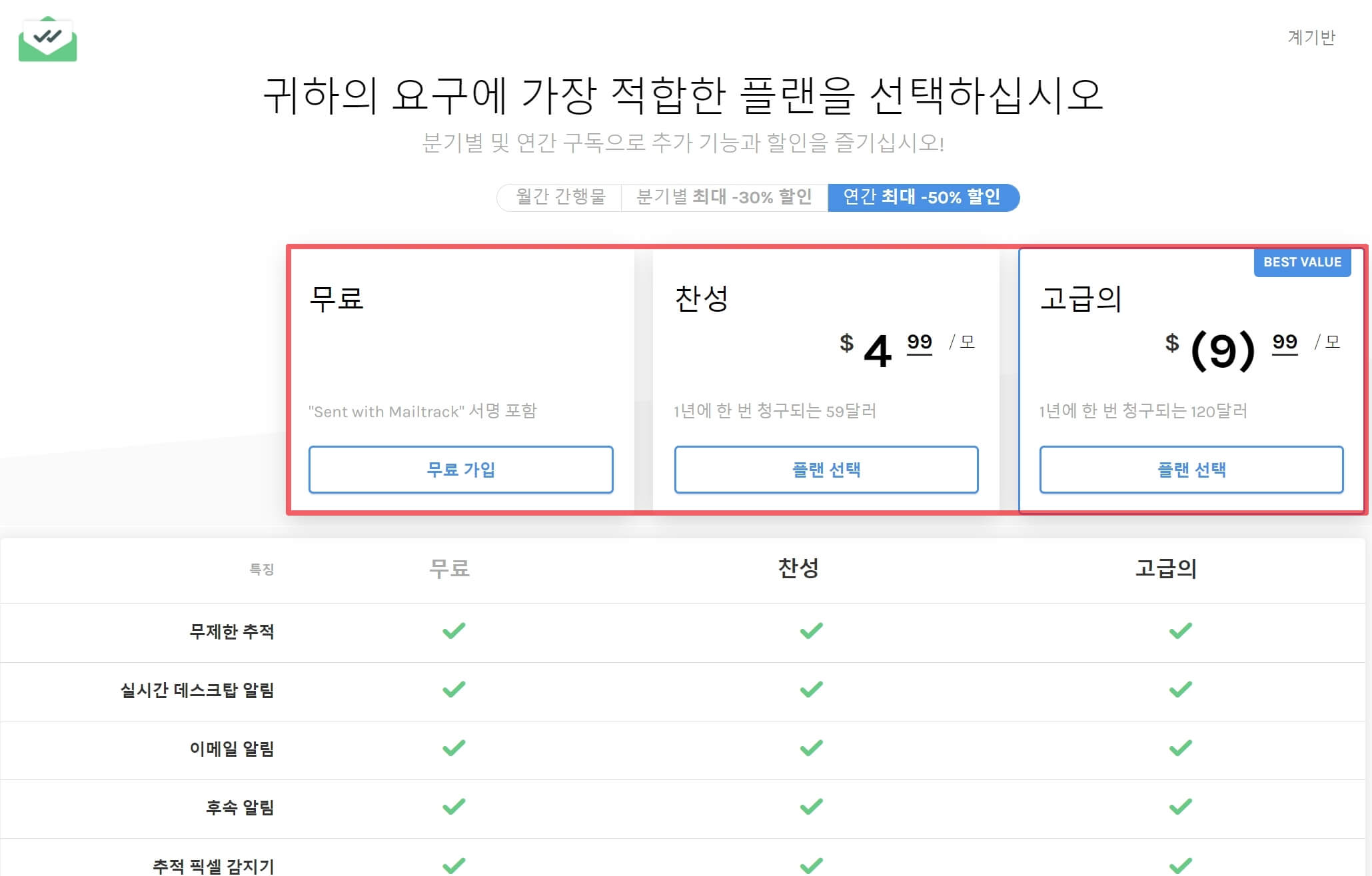Screen dimensions: 1372x876
Task: Click the subtitle about 분기별 및 연간 구독
Action: [x=683, y=143]
